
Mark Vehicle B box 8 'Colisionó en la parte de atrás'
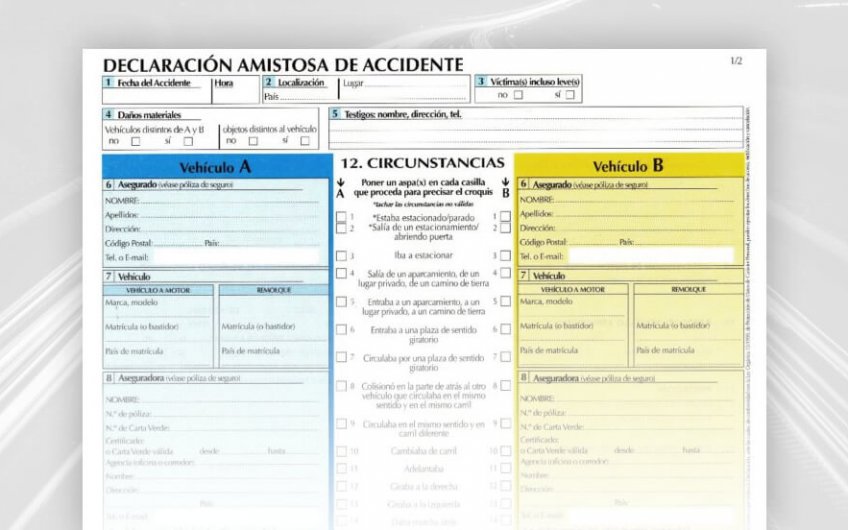coord(505,386)
